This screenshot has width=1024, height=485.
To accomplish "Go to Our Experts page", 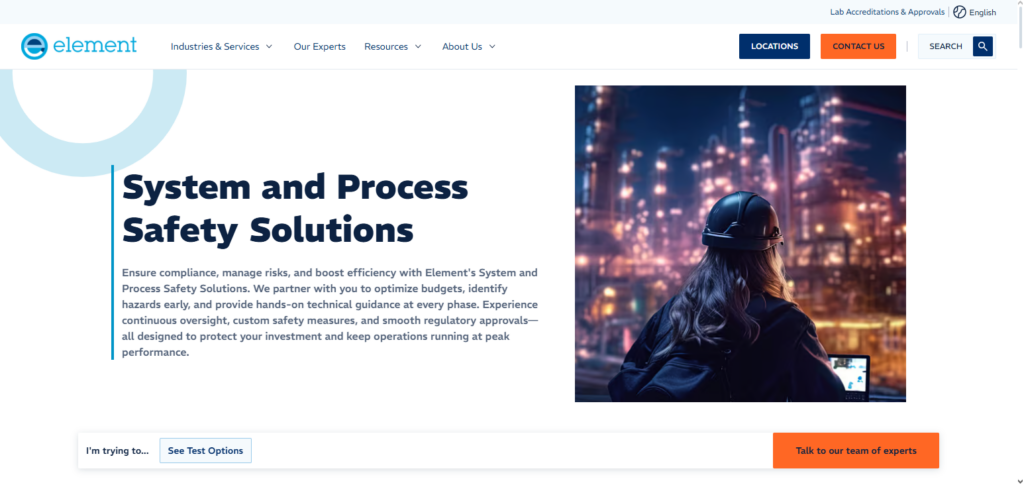I will coord(319,46).
